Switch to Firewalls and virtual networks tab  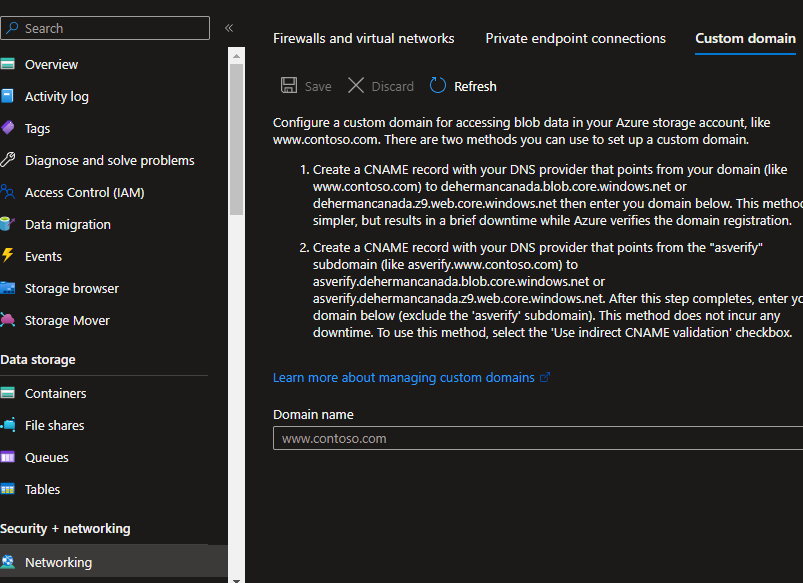point(363,38)
